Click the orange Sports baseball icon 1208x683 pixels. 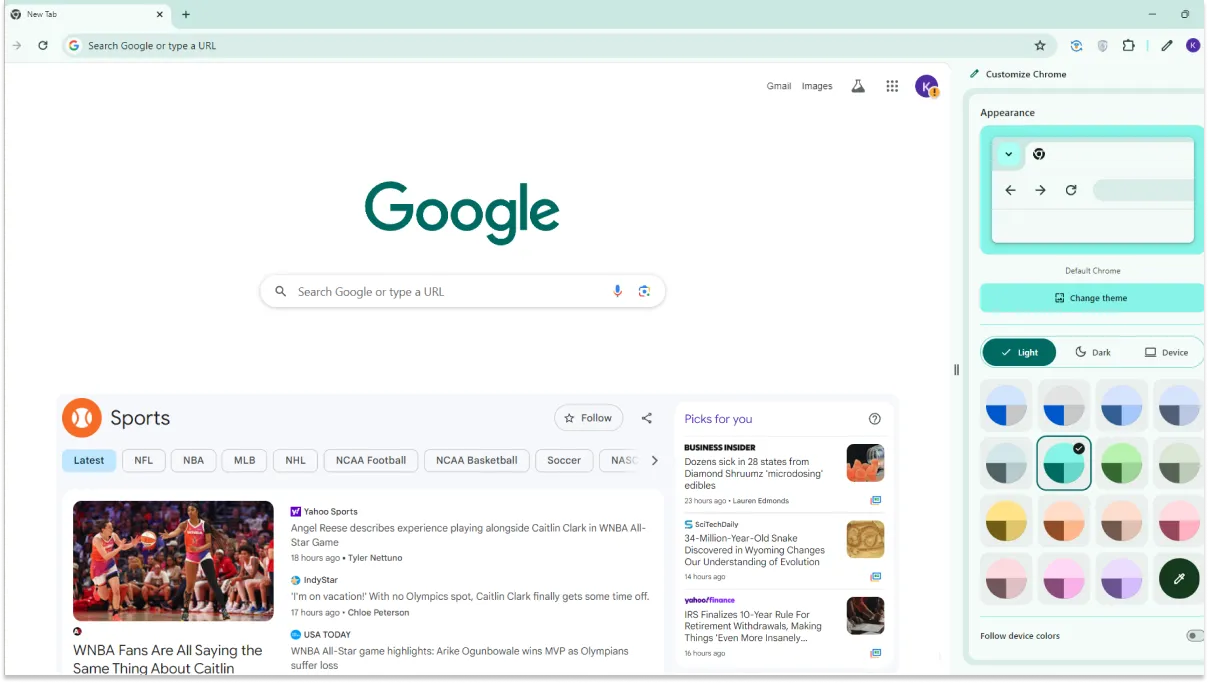pos(82,418)
